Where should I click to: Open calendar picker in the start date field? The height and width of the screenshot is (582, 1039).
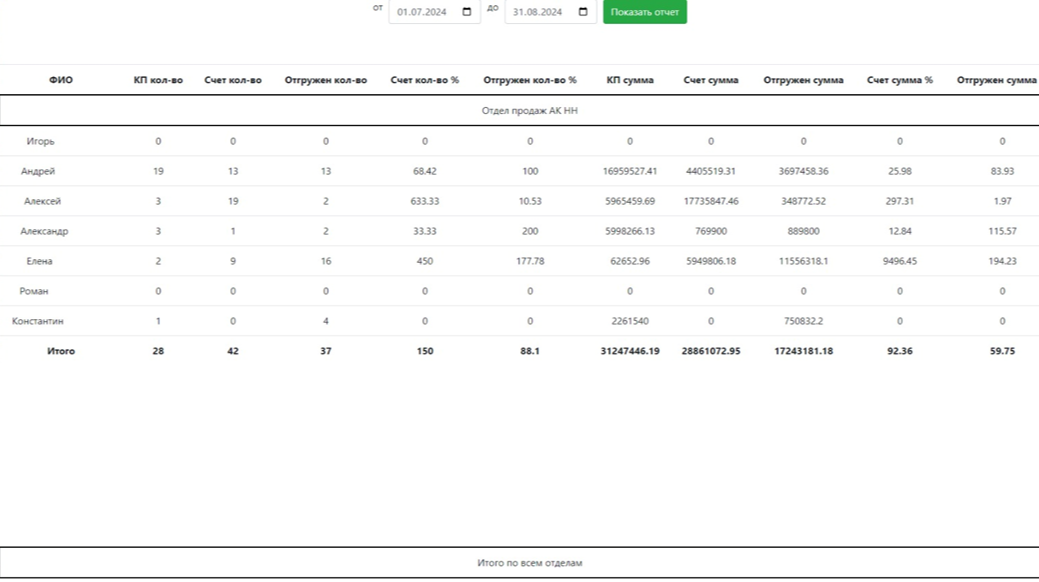pos(467,12)
